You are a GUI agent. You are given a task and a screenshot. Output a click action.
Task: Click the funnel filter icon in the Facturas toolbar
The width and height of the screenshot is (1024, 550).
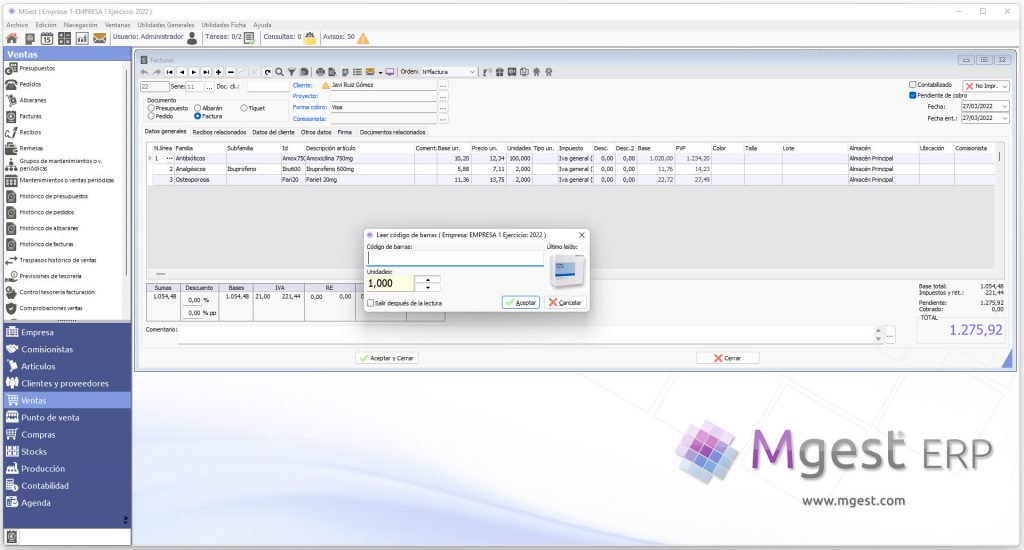tap(291, 72)
